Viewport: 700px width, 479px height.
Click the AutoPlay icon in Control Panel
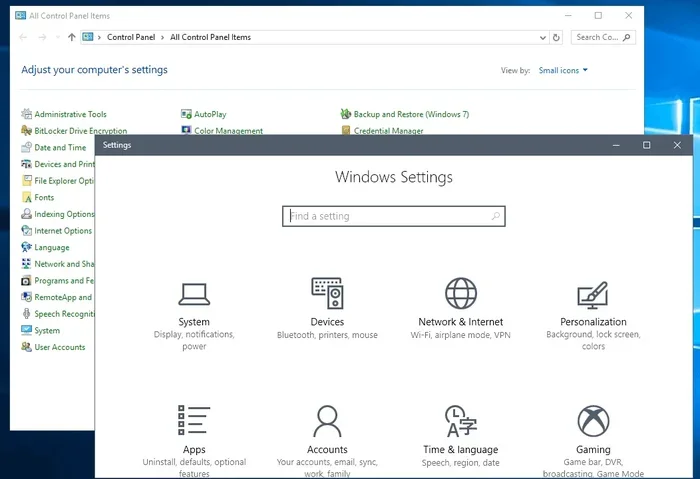pyautogui.click(x=186, y=114)
